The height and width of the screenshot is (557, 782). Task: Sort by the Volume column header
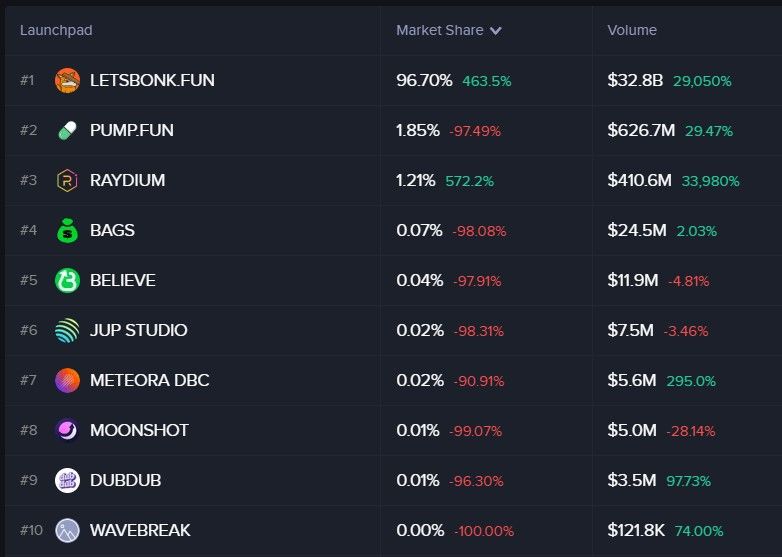[x=632, y=30]
